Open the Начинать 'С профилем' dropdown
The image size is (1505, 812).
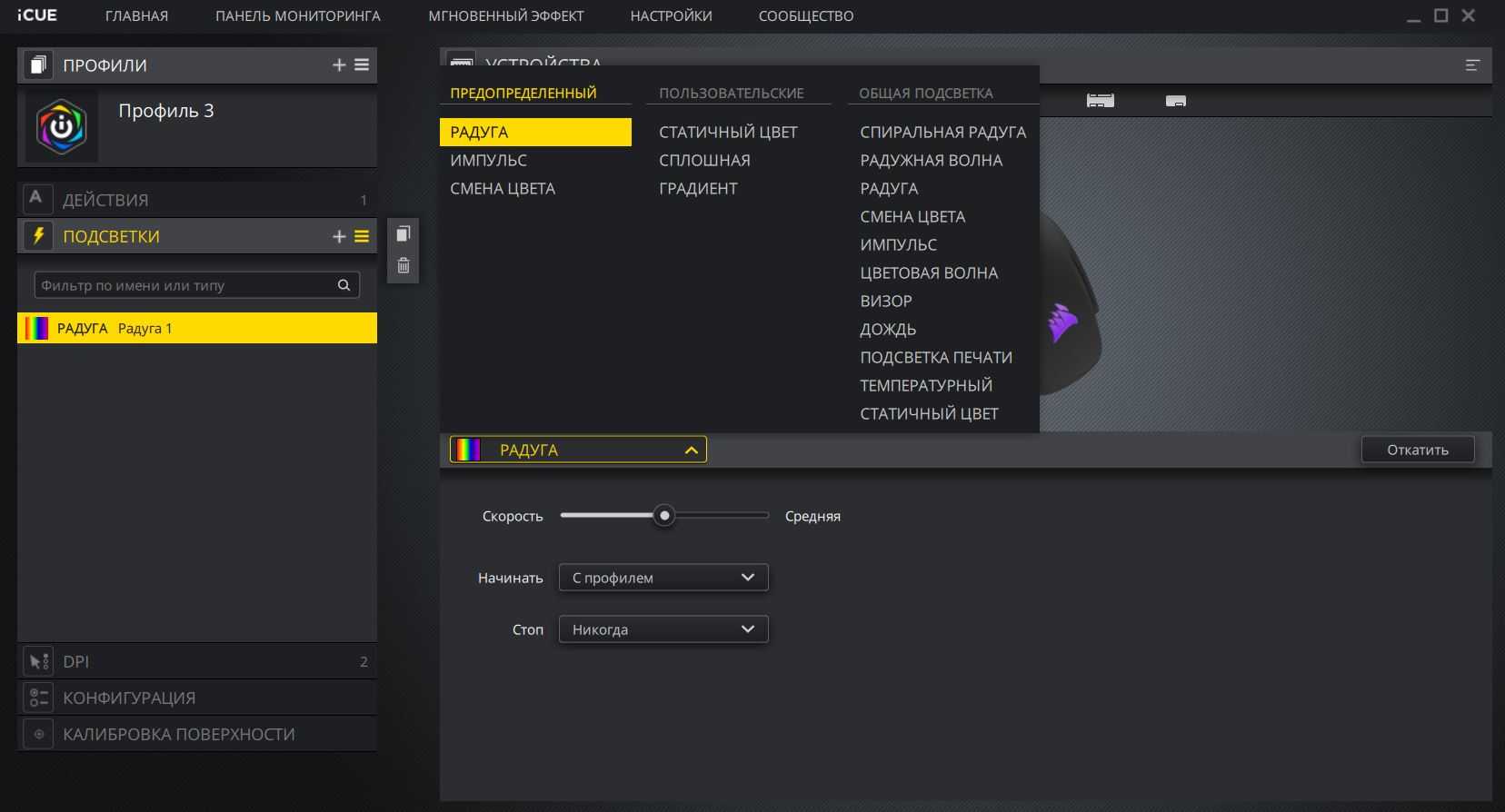coord(663,578)
